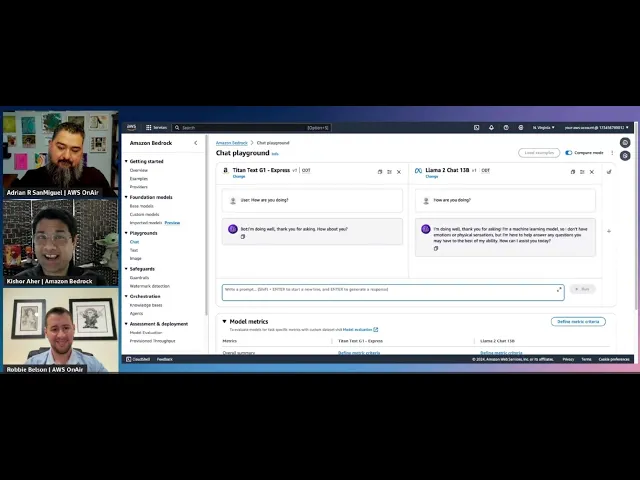Click the Amazon logo beside Titan Text
This screenshot has width=640, height=480.
tap(226, 171)
